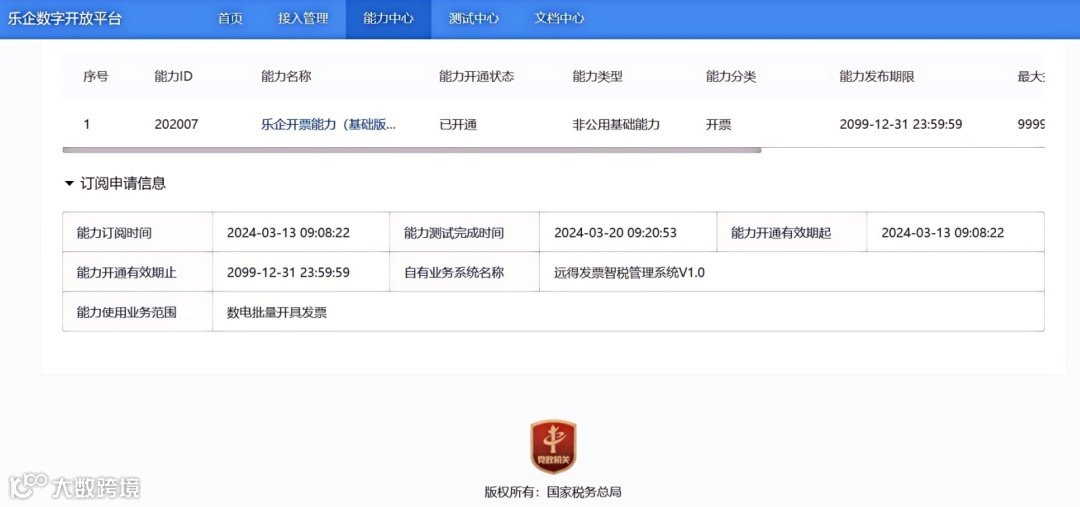This screenshot has width=1080, height=507.
Task: Click the 能力分类 column header
Action: tap(731, 76)
